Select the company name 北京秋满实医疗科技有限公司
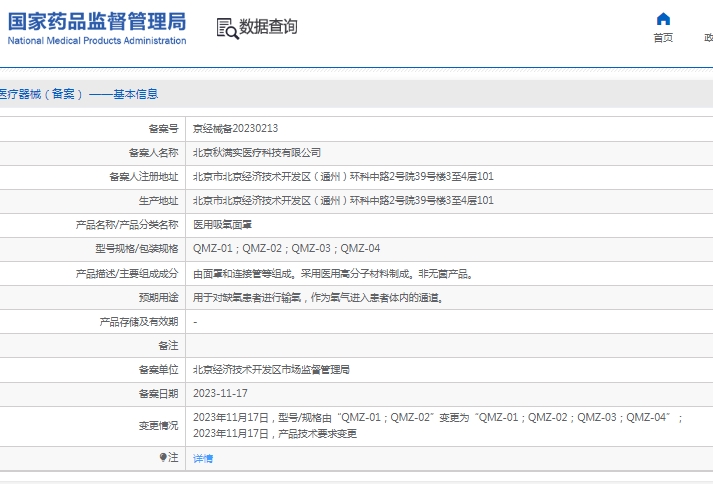 click(x=257, y=153)
